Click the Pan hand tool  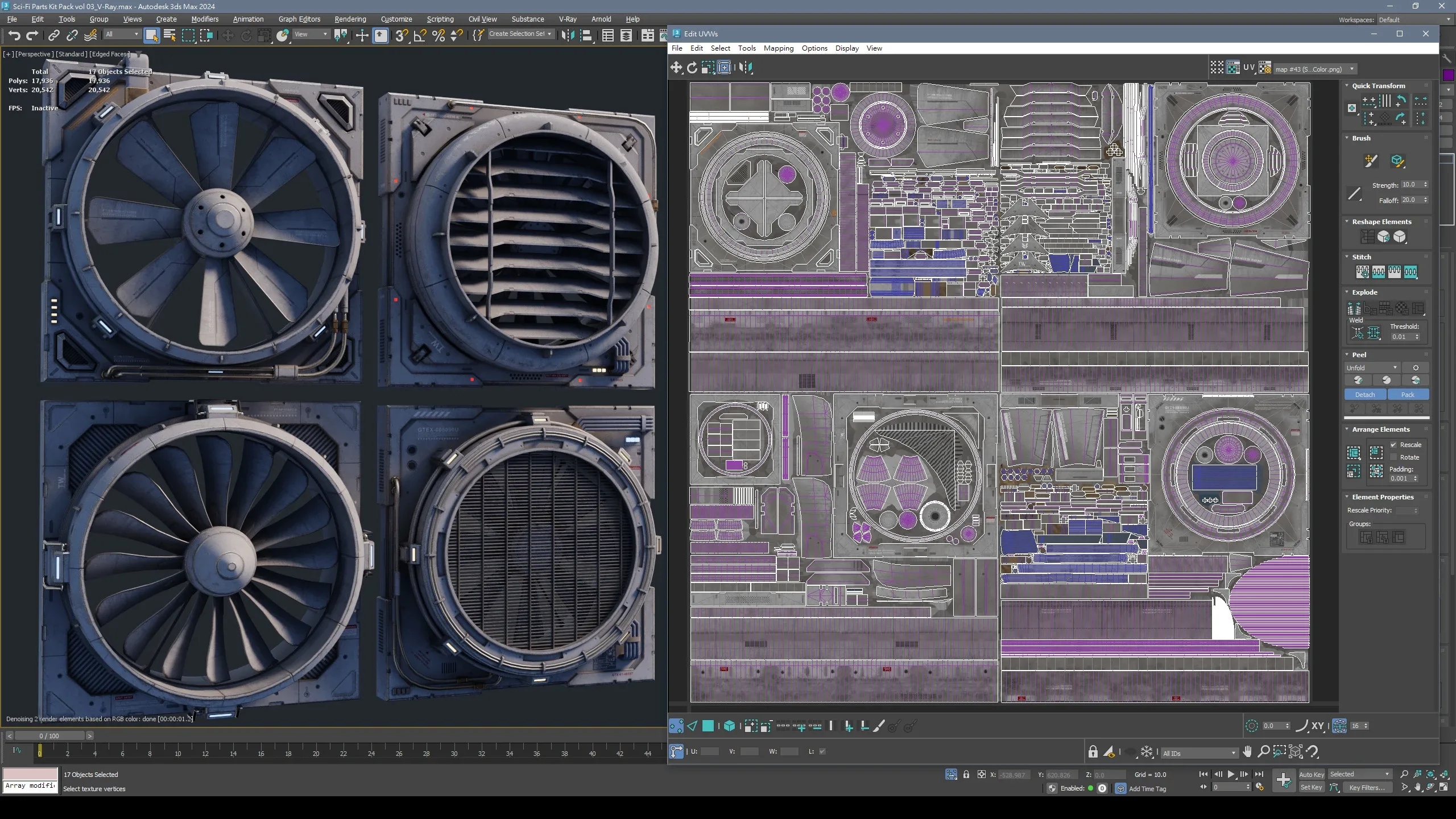click(x=1247, y=752)
